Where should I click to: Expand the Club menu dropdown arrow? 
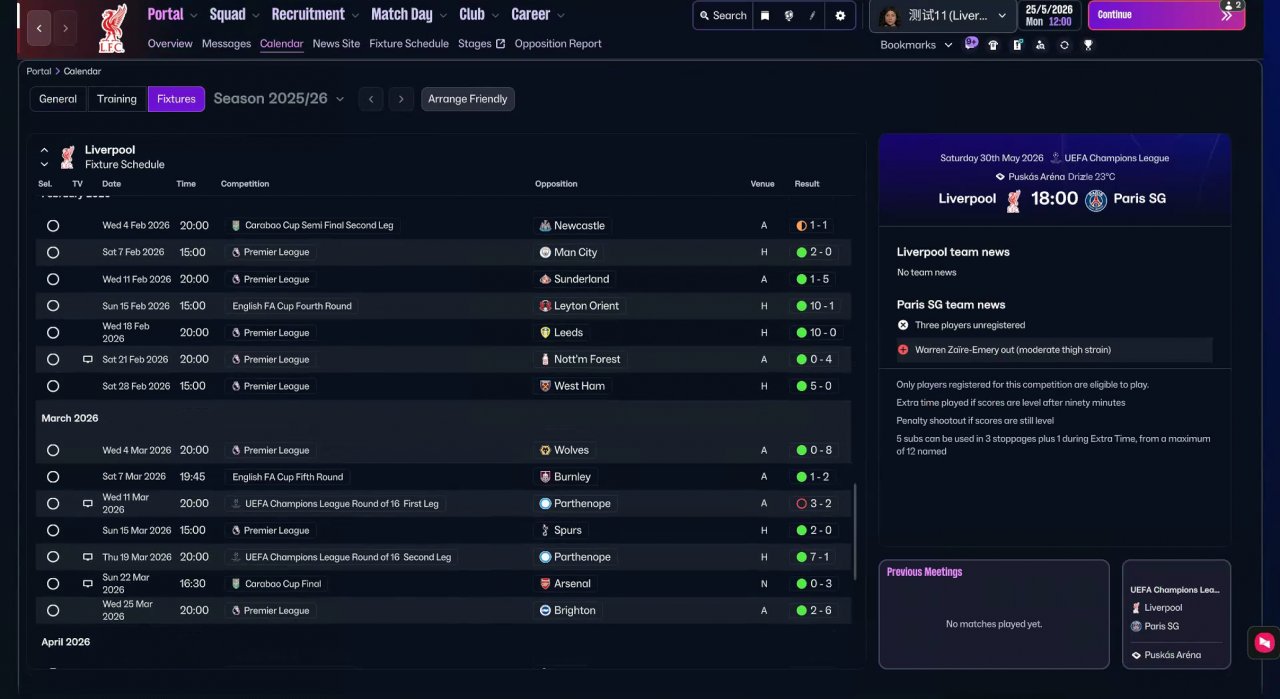tap(495, 15)
